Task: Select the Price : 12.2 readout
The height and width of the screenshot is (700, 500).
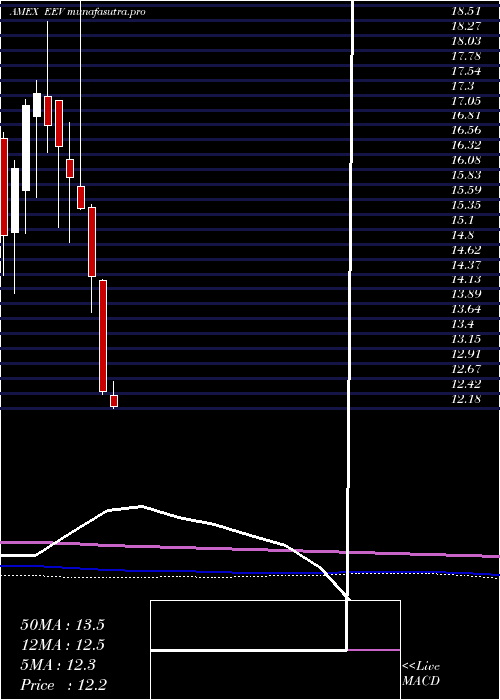Action: click(x=63, y=684)
